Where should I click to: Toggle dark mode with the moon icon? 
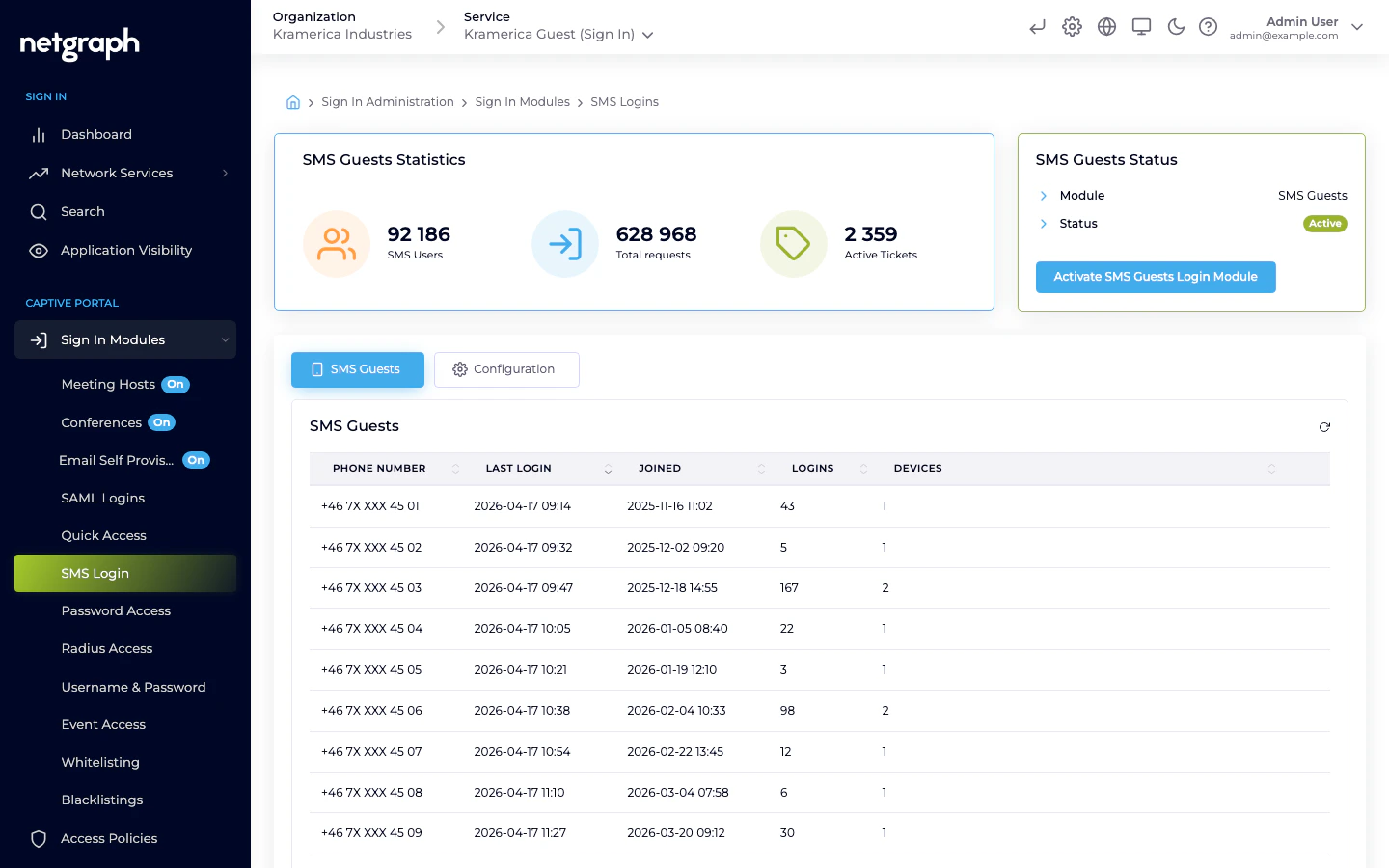(1176, 27)
